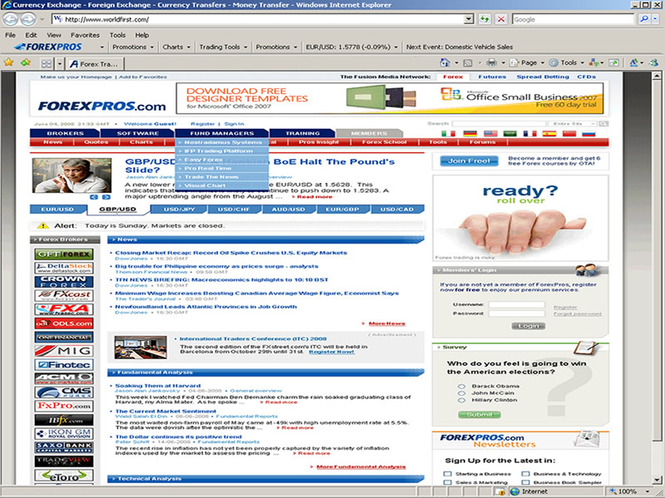Open the address bar URL dropdown arrow

click(x=468, y=19)
